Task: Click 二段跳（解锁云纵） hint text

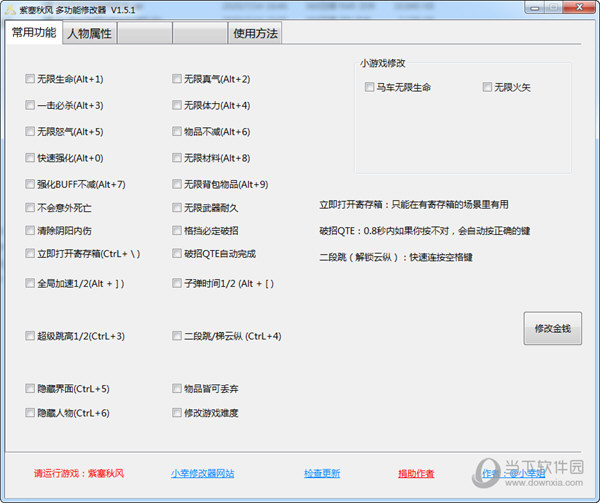Action: [x=396, y=257]
